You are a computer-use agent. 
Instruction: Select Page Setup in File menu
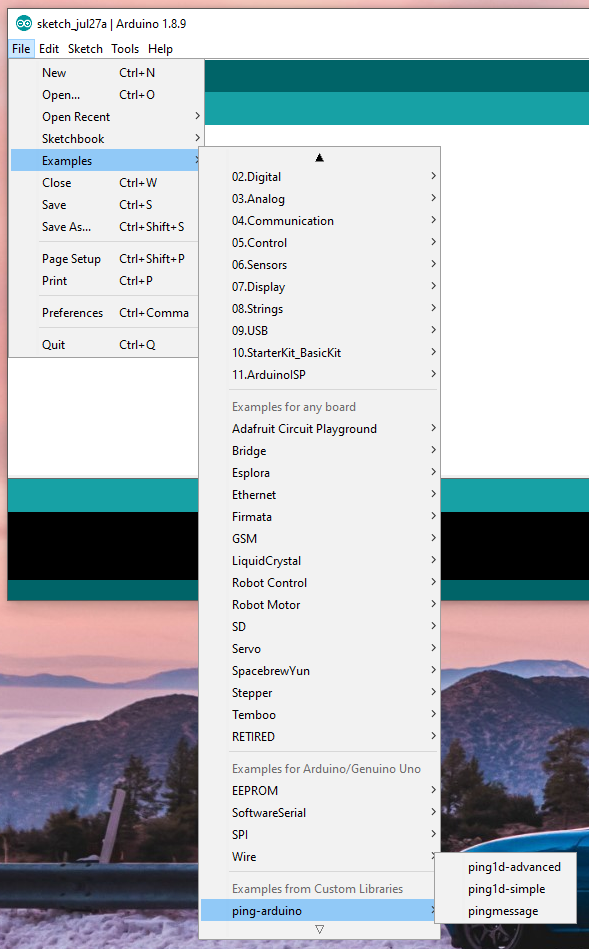(106, 258)
